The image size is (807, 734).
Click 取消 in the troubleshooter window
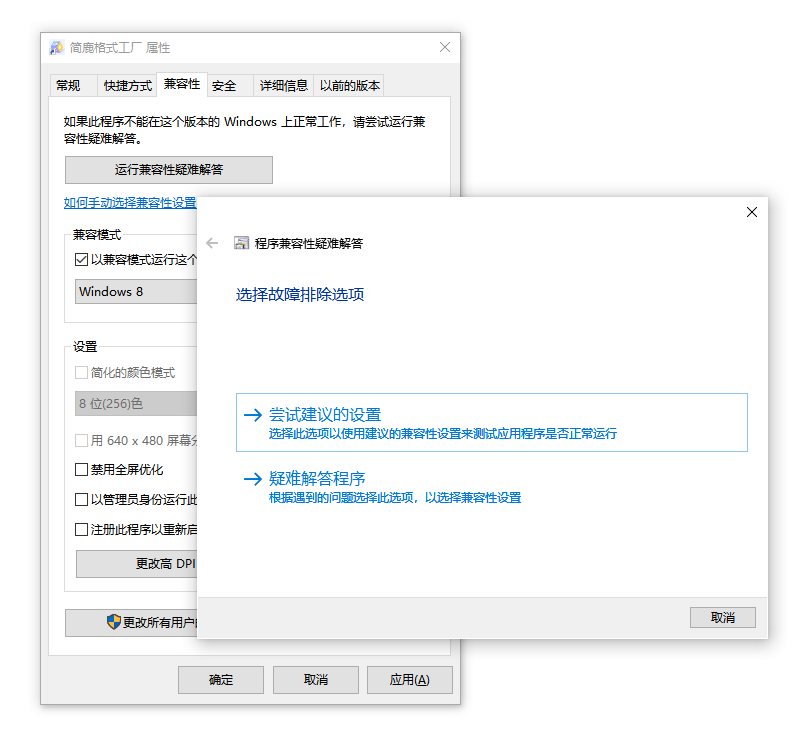[722, 617]
